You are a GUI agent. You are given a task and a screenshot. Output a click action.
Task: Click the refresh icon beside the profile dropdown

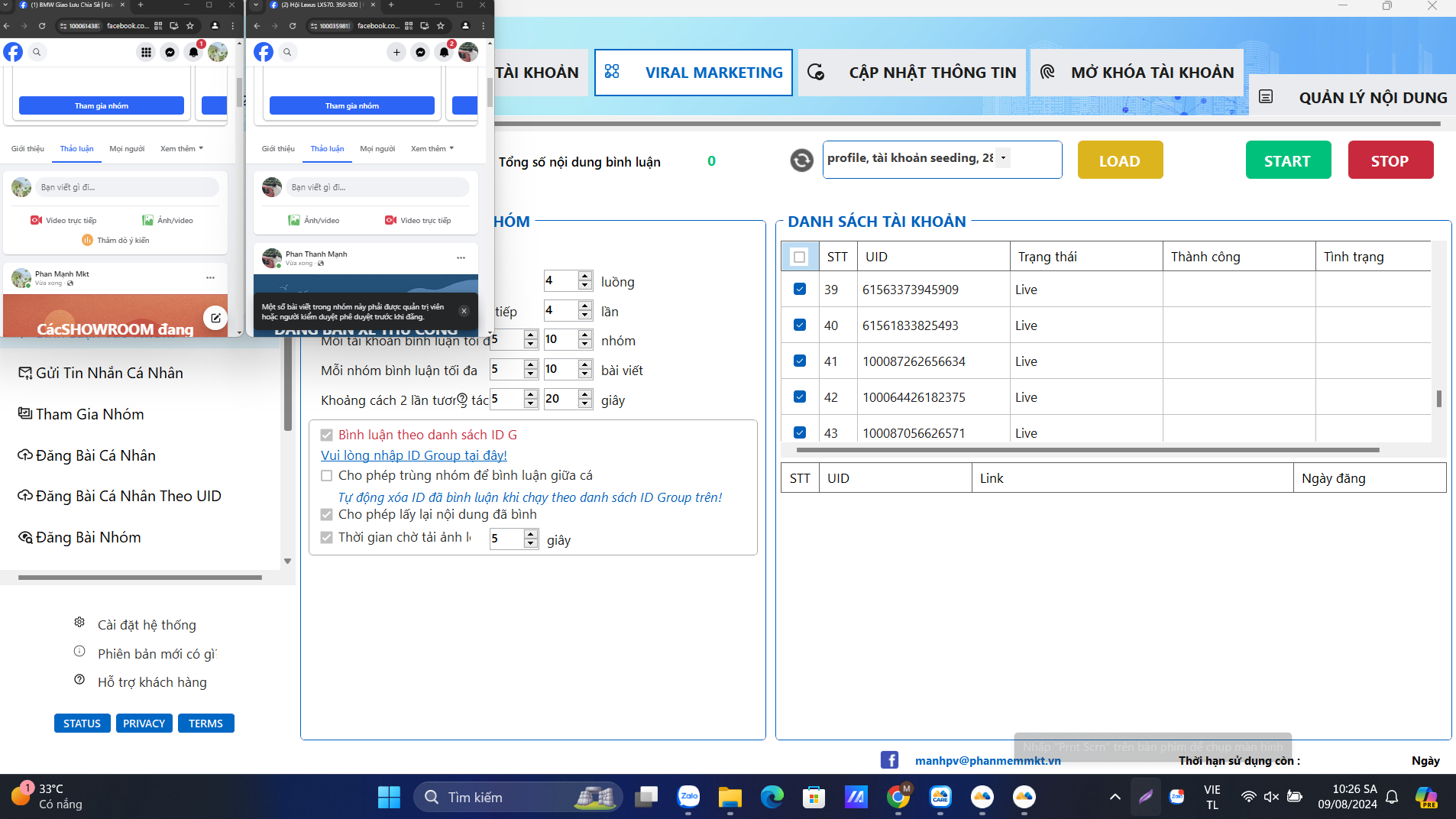[801, 160]
